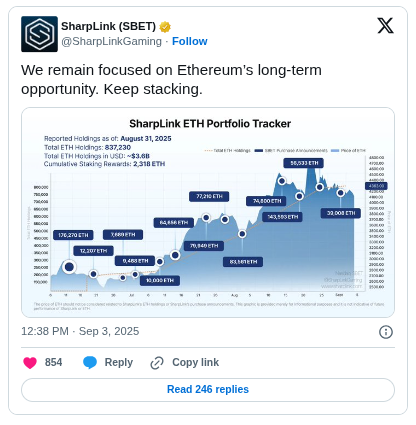Click the reply speech bubble icon
The image size is (416, 425).
[x=90, y=362]
